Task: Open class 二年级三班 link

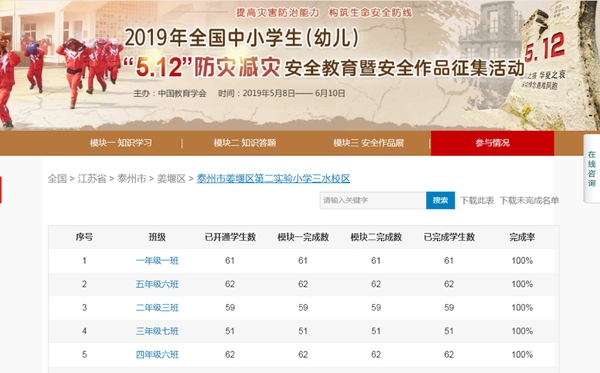Action: click(157, 308)
